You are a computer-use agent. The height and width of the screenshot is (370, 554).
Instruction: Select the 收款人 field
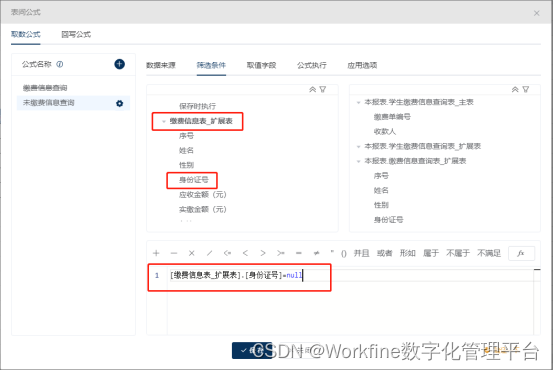[385, 132]
